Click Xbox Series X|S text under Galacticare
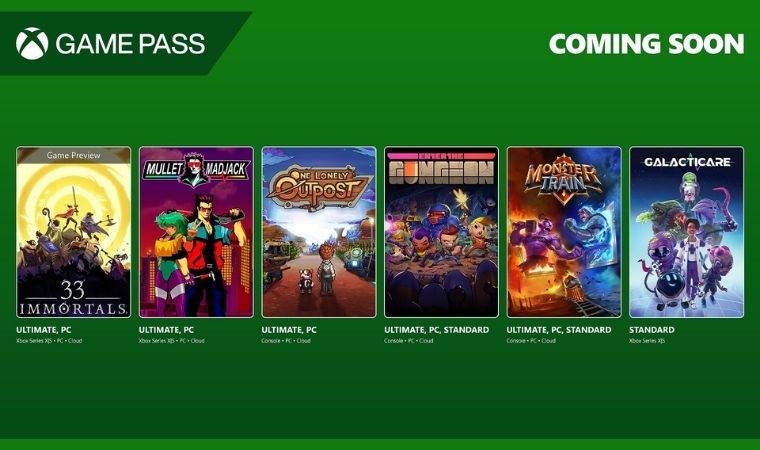 click(647, 341)
